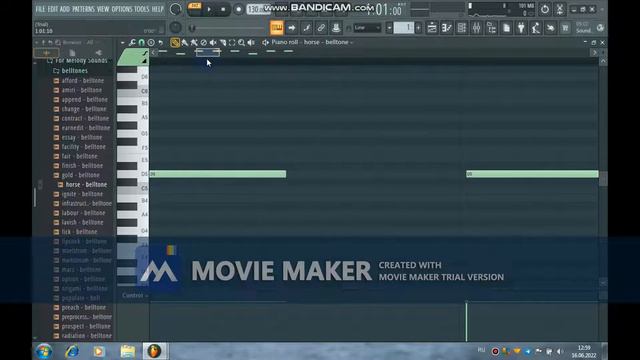Click the master pitch knob below volume
The image size is (640, 360).
point(175,28)
